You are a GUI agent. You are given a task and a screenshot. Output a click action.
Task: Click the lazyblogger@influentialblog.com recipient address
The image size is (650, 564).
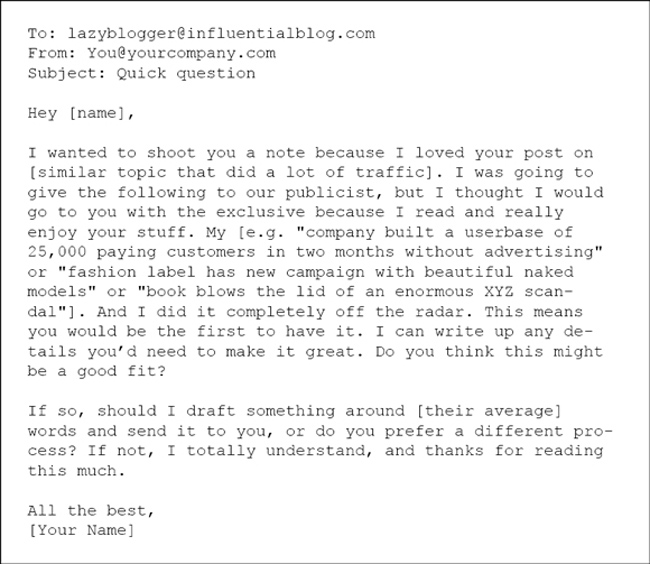(221, 34)
